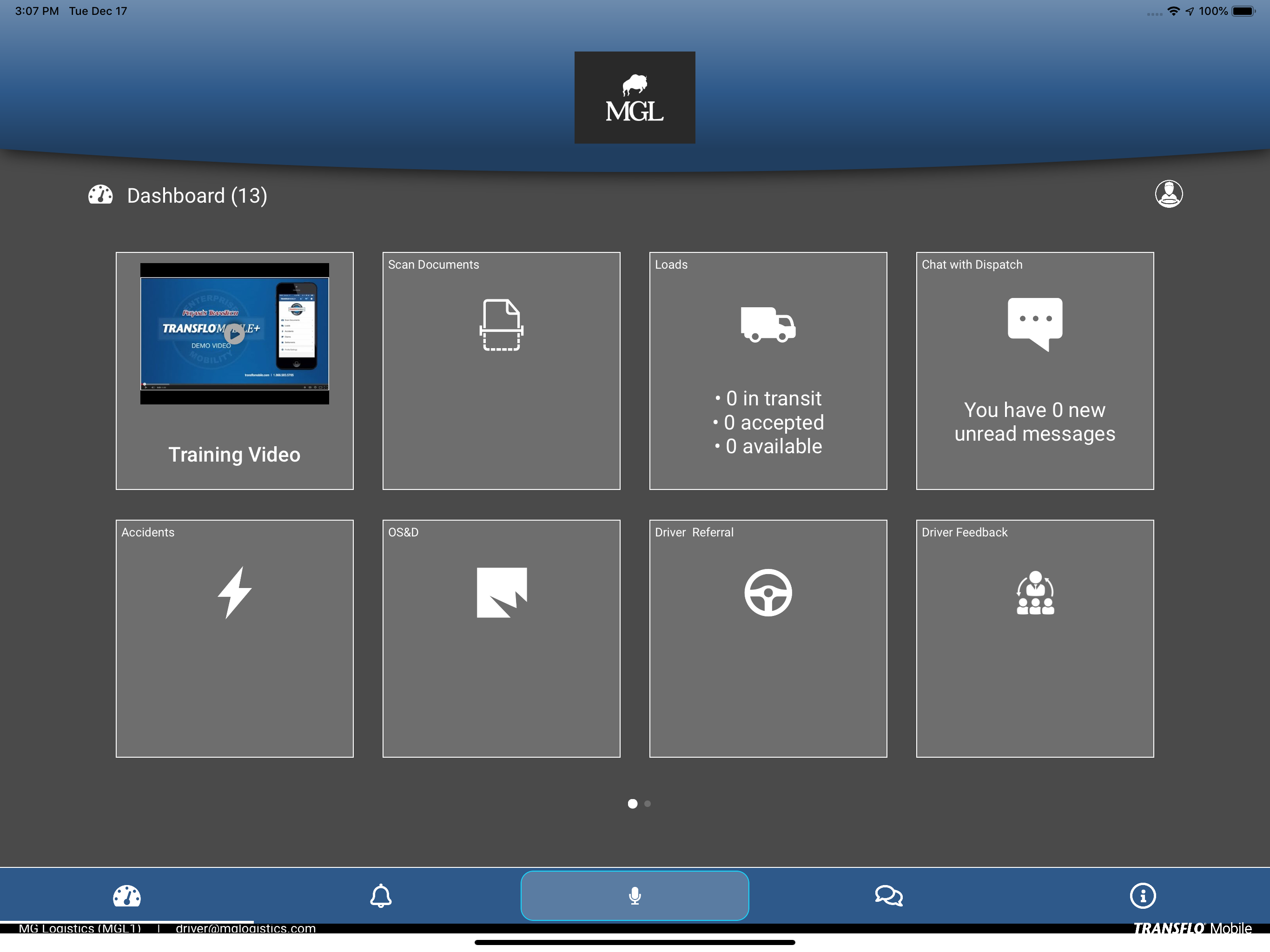
Task: Open the Training Video label
Action: pos(234,454)
